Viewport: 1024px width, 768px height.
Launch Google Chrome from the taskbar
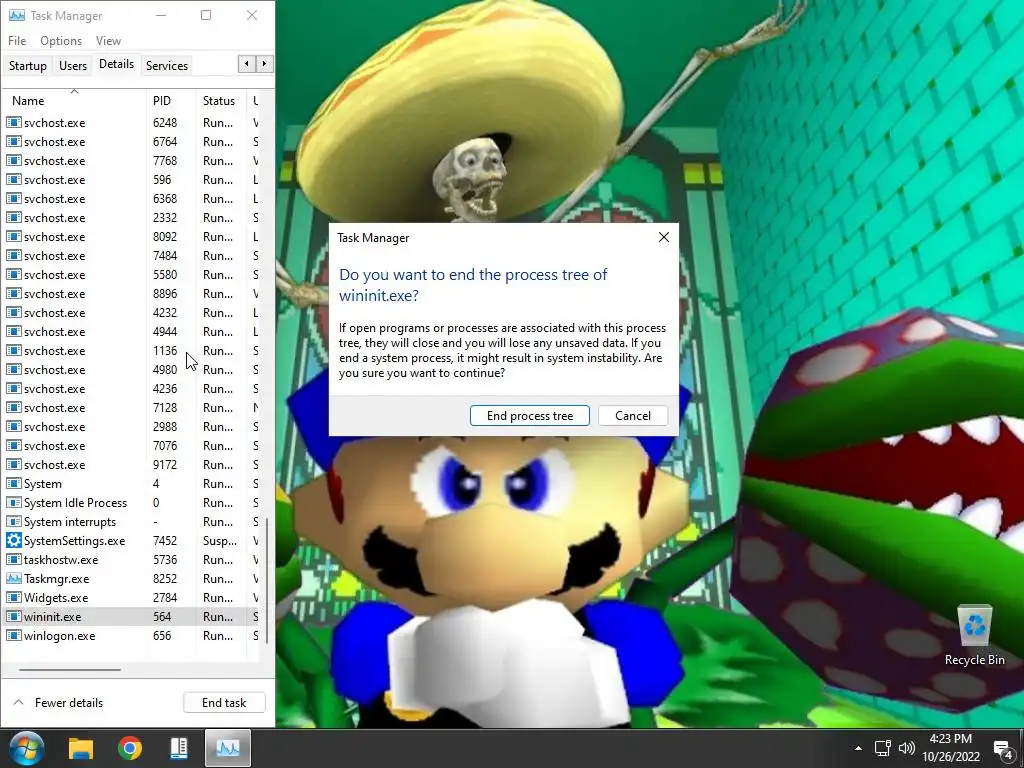click(130, 748)
